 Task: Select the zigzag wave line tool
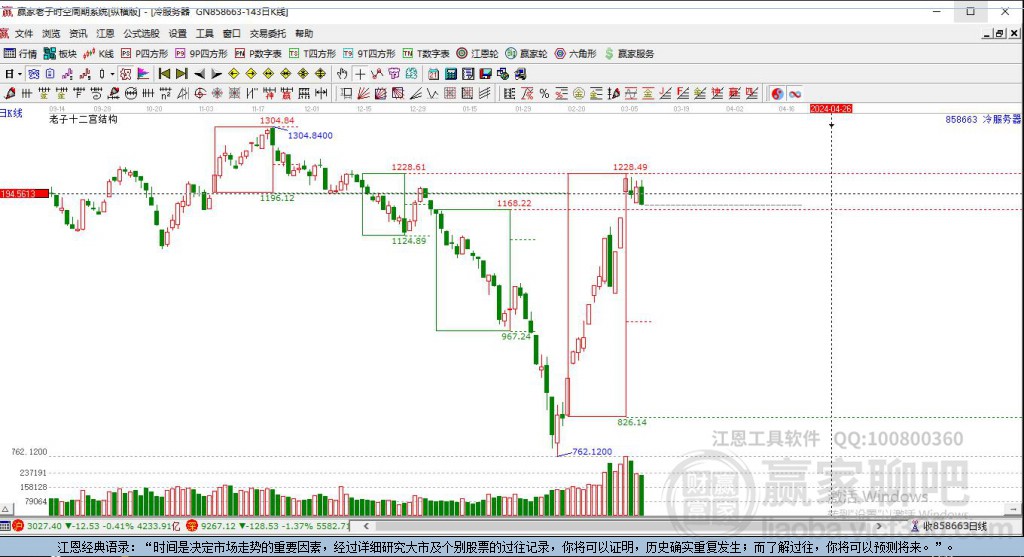pyautogui.click(x=432, y=93)
